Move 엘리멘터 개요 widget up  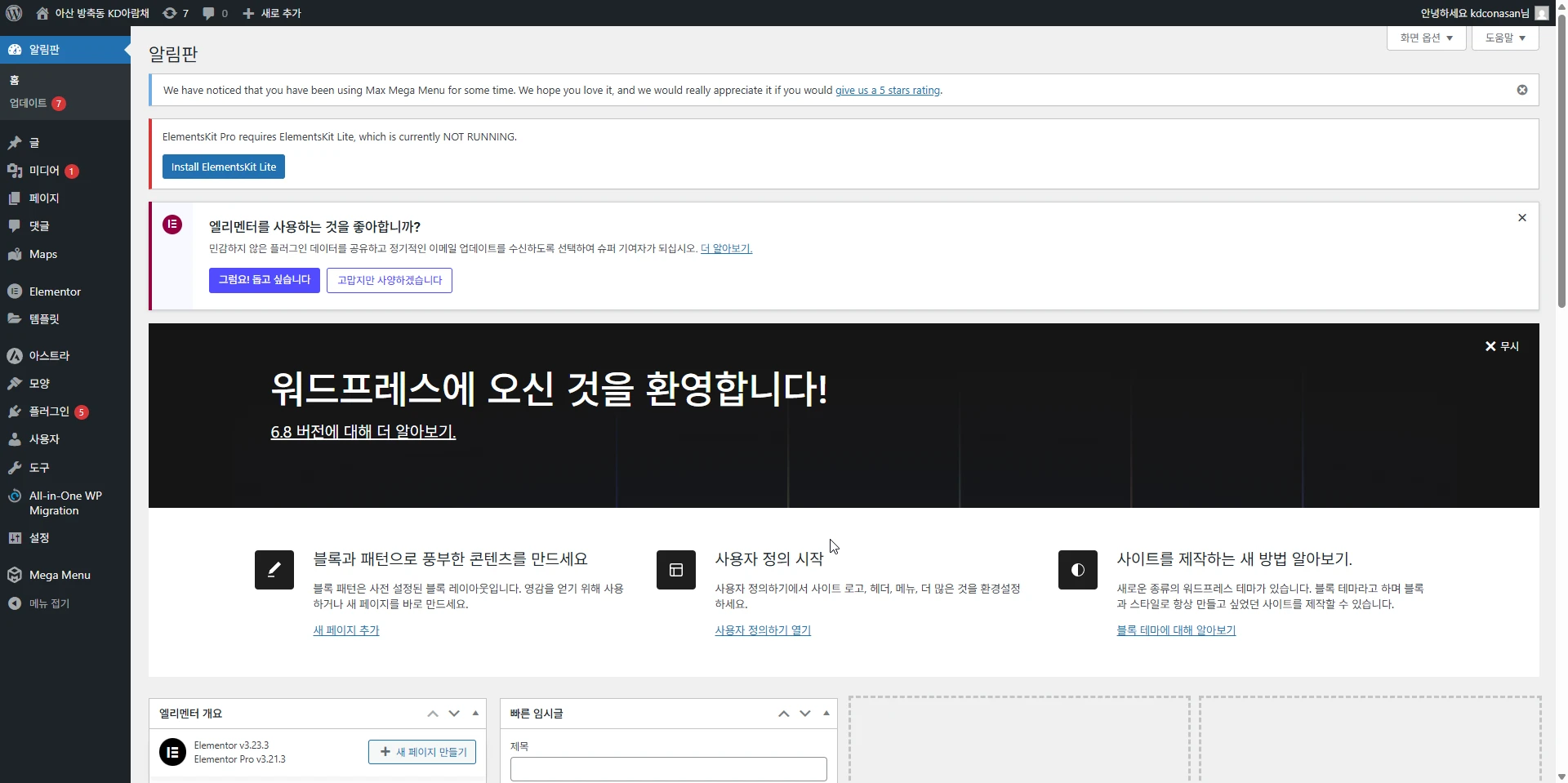pos(433,714)
